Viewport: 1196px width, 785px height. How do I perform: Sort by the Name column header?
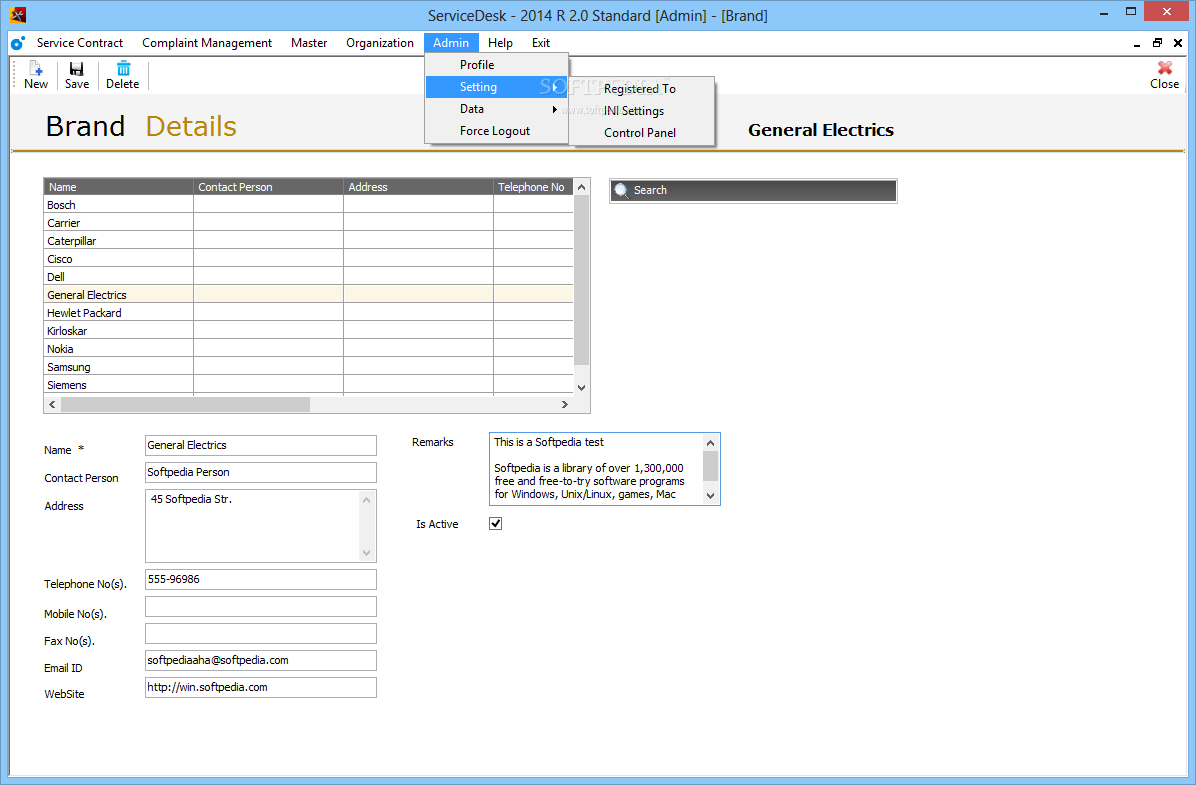(x=118, y=187)
